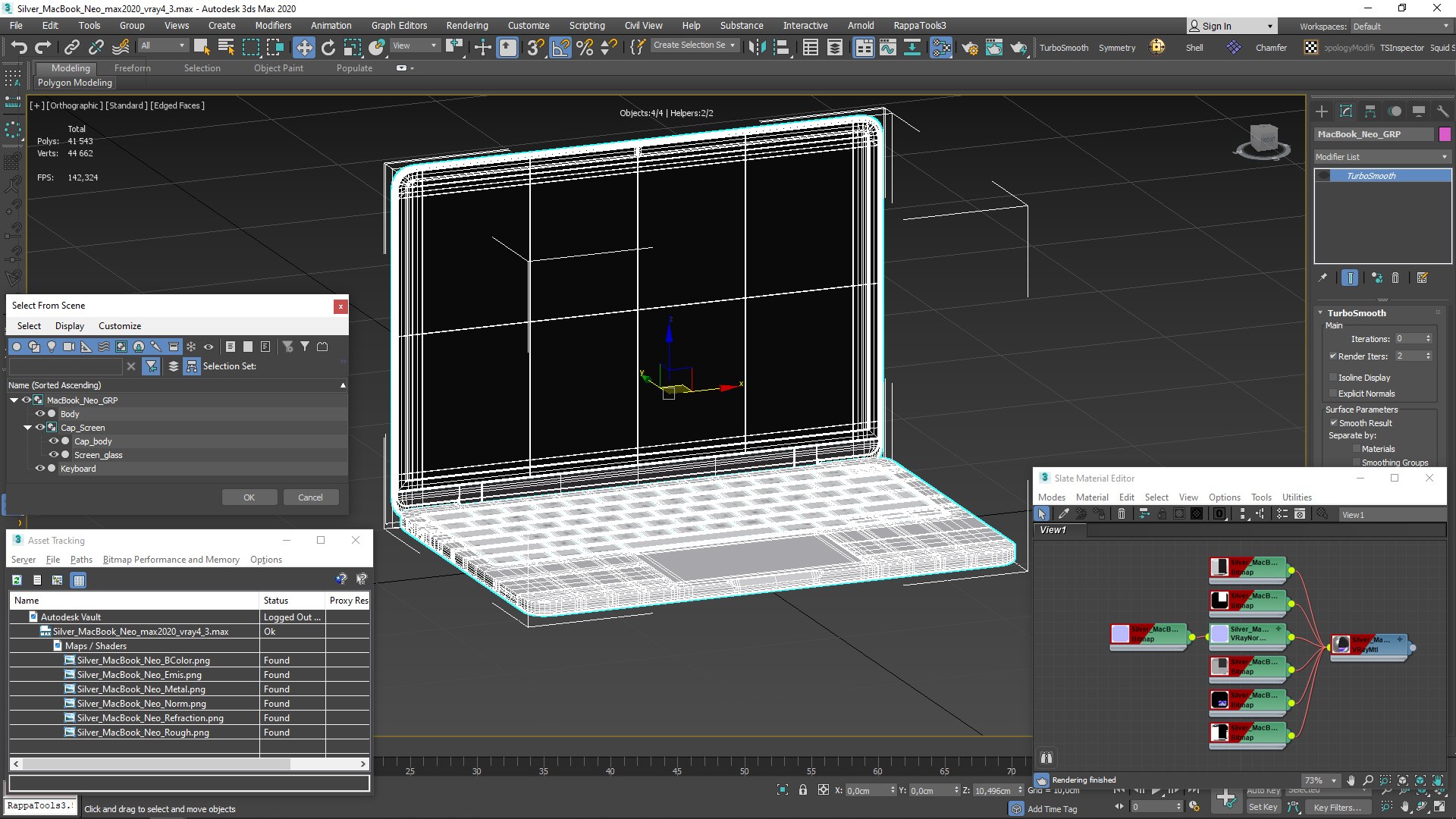Viewport: 1456px width, 819px height.
Task: Click the Rectangular Selection Region icon
Action: tap(250, 47)
